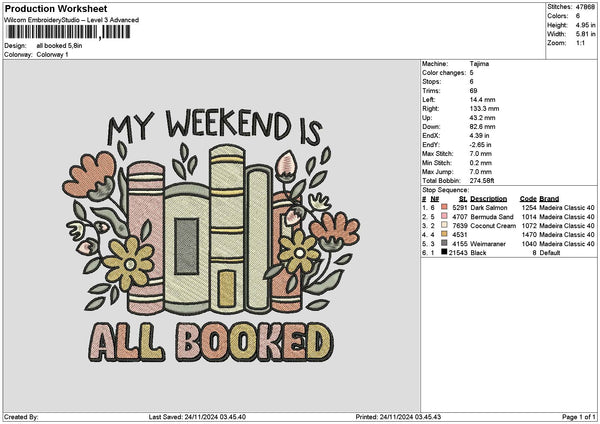Click the barcode below the Wilcom title
Viewport: 600px width, 424px height.
[x=66, y=32]
